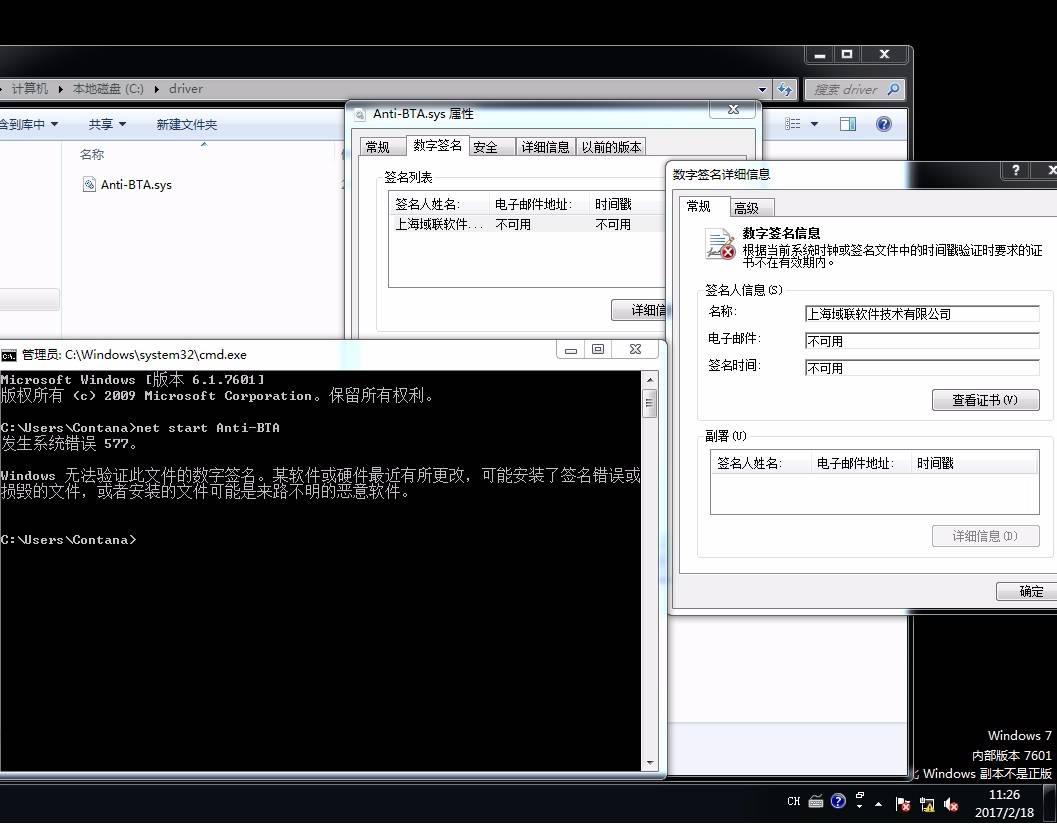Screen dimensions: 1057x824
Task: Click the search magnifier in driver search box
Action: [893, 89]
